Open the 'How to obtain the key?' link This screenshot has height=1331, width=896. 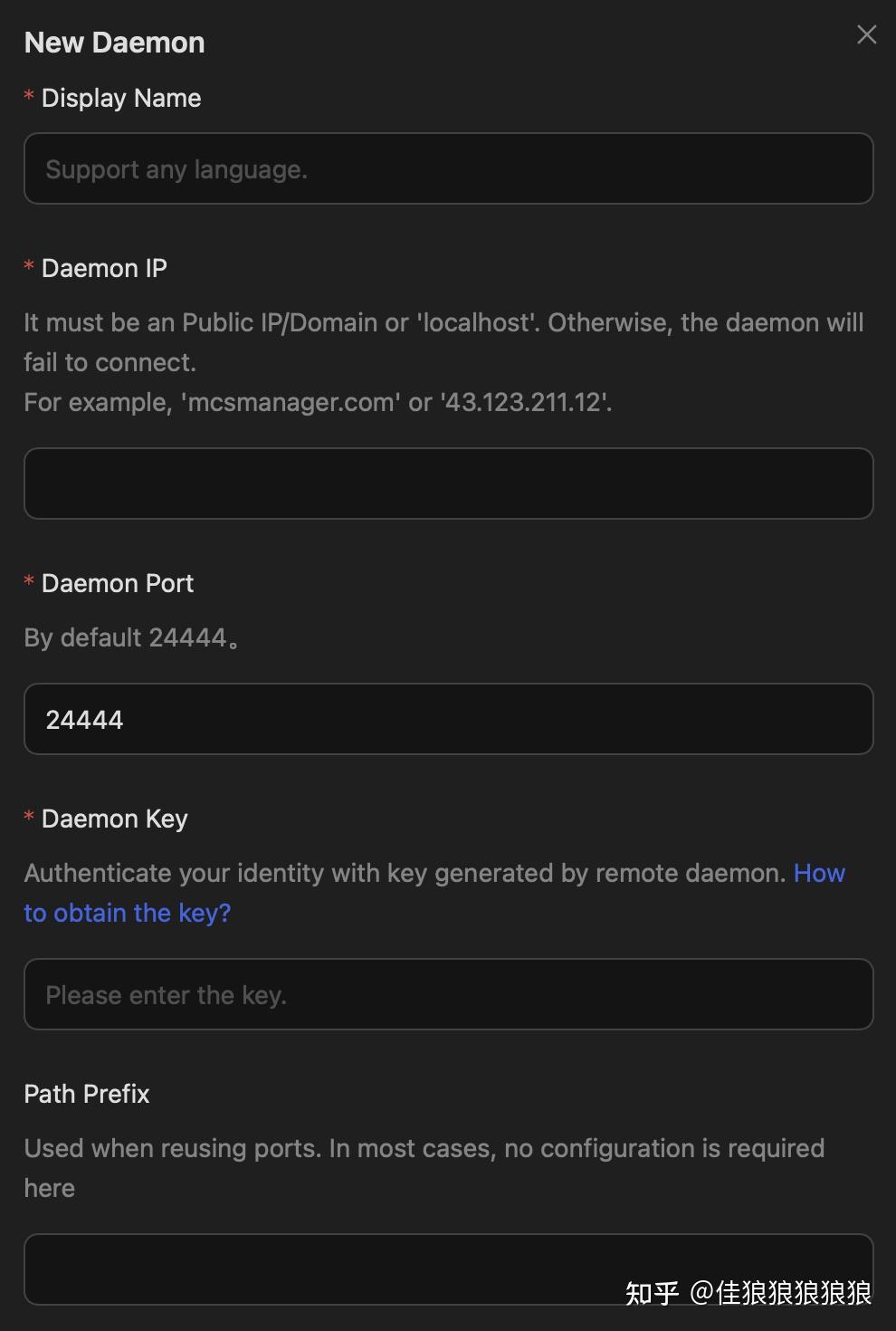(x=127, y=913)
